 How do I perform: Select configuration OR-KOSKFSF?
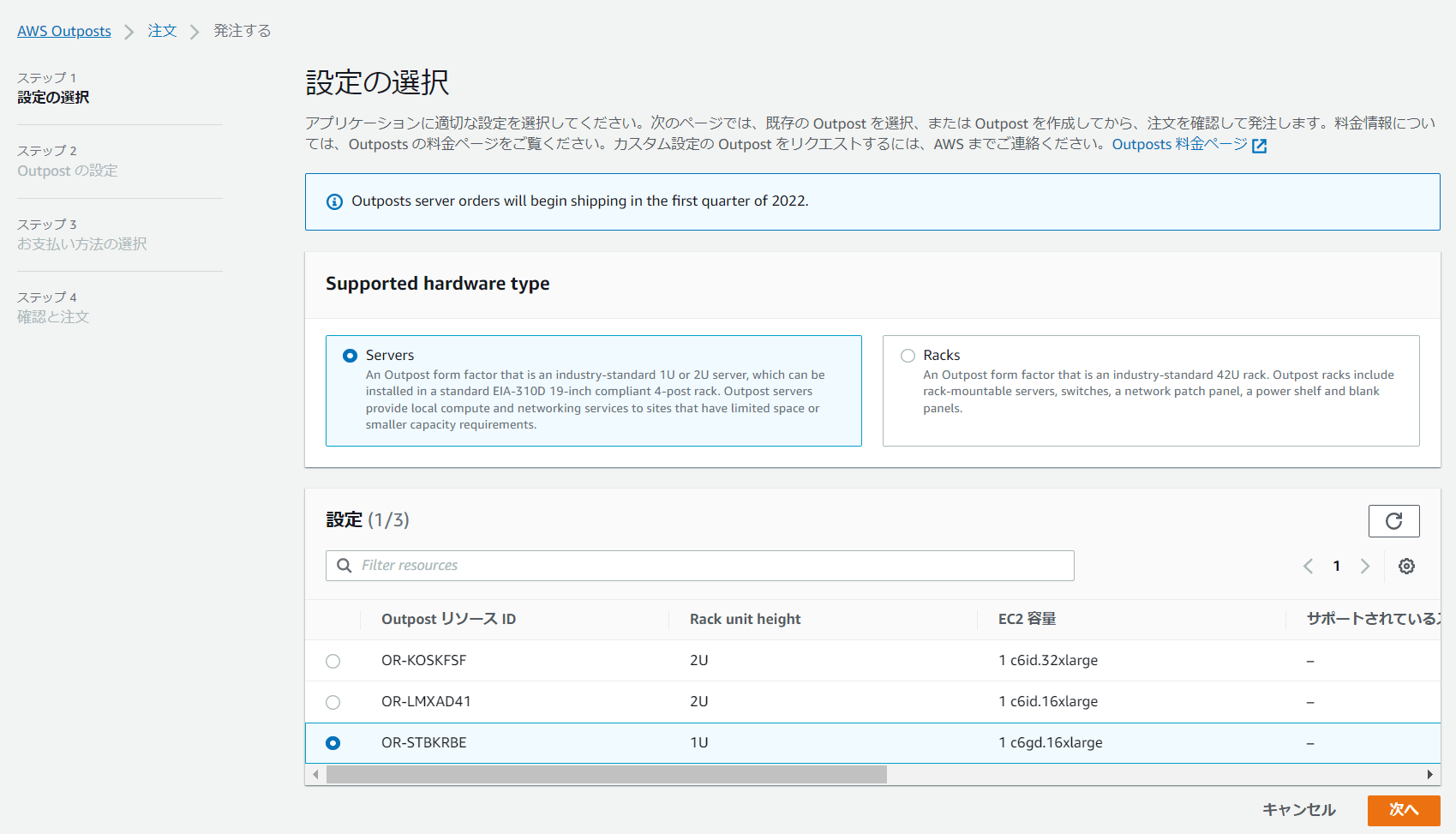coord(333,661)
